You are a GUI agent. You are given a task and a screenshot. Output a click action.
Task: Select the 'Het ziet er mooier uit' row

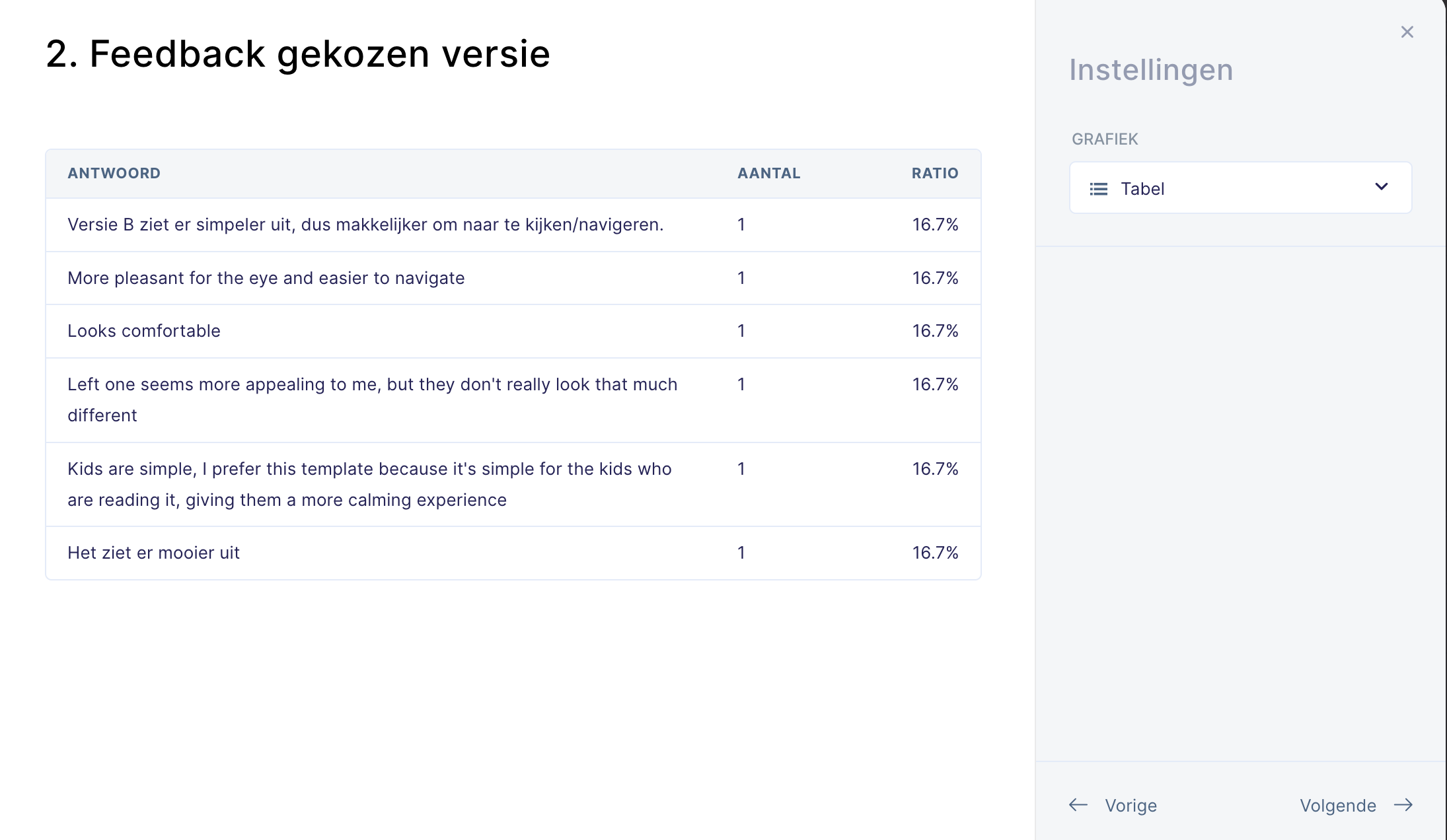click(x=153, y=553)
